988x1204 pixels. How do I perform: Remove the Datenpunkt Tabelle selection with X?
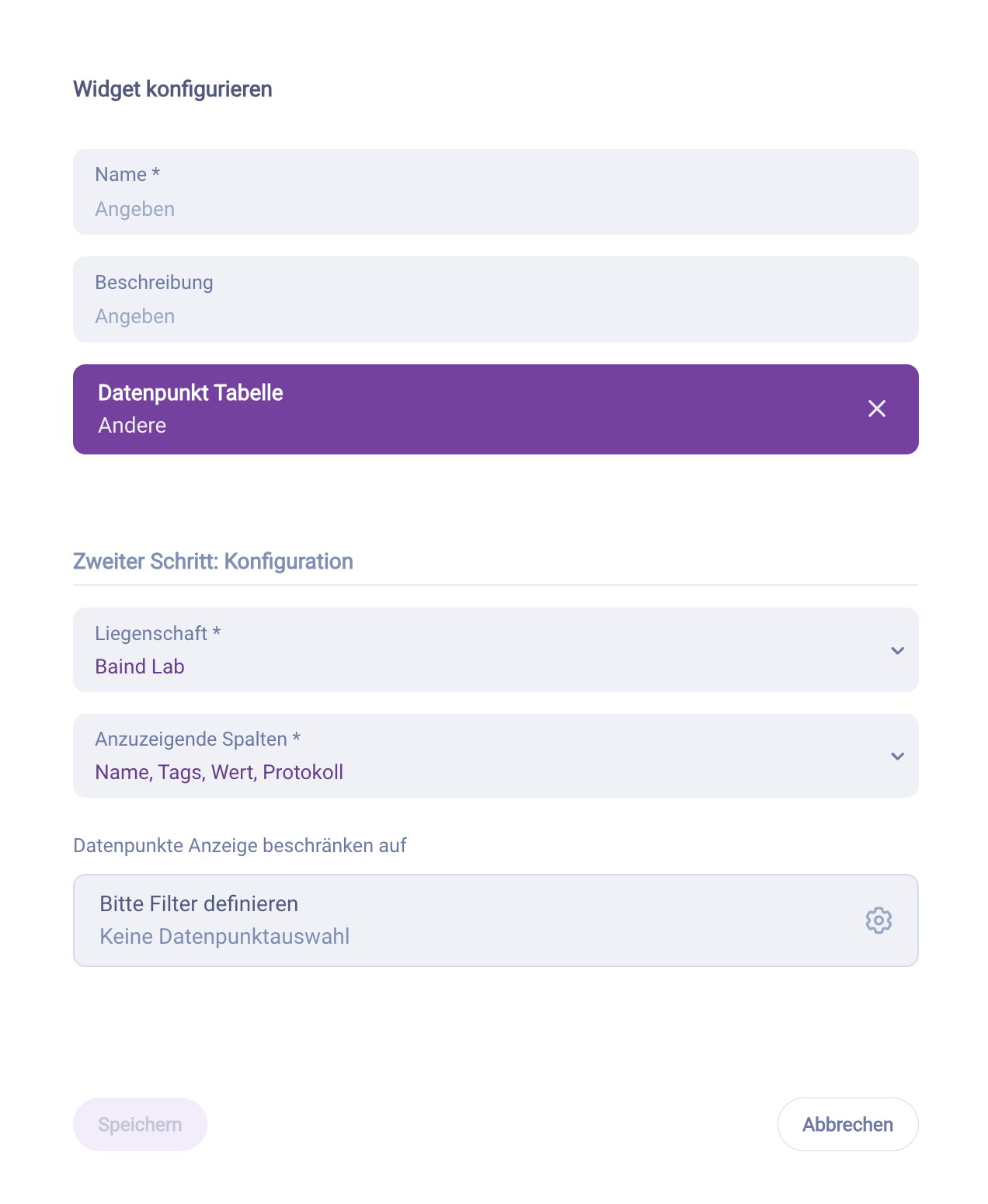[x=877, y=409]
